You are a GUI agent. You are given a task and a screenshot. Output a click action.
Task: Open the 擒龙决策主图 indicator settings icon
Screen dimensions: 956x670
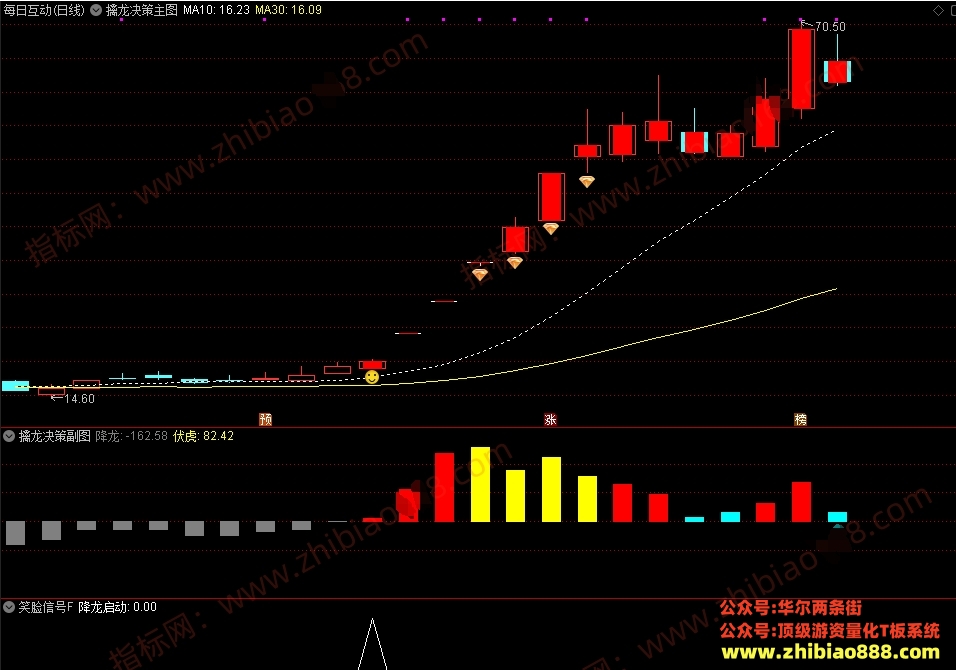96,10
